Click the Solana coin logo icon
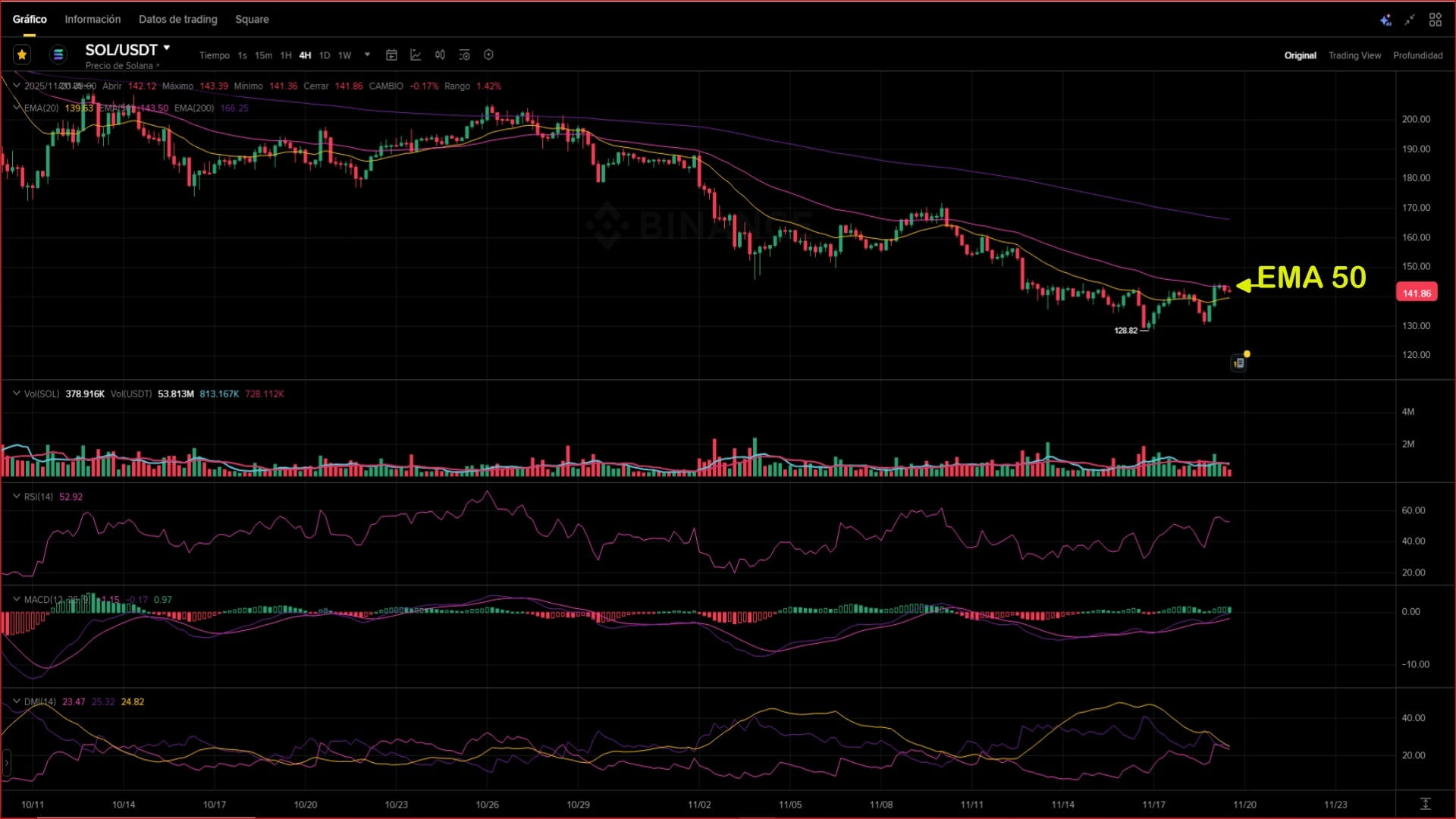The width and height of the screenshot is (1456, 819). 58,55
